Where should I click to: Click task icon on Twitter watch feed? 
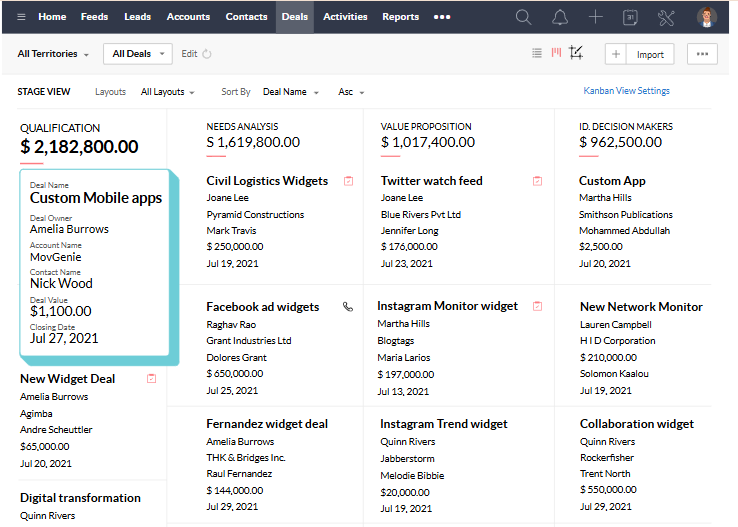(x=537, y=181)
